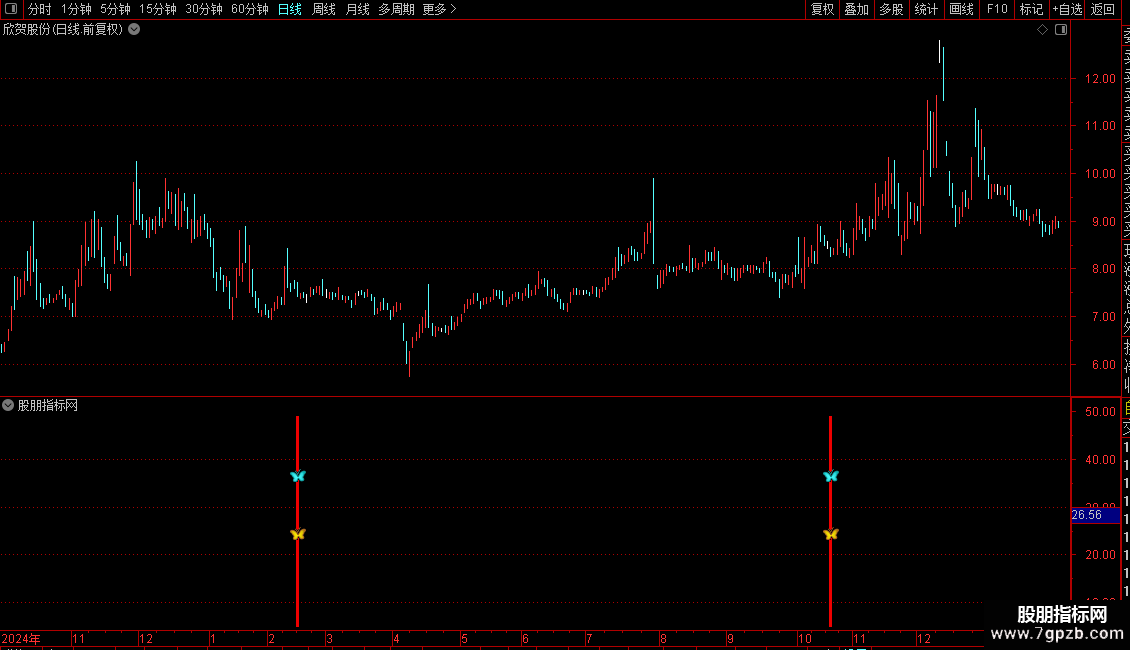Expand the 更多 periods menu

tap(440, 9)
